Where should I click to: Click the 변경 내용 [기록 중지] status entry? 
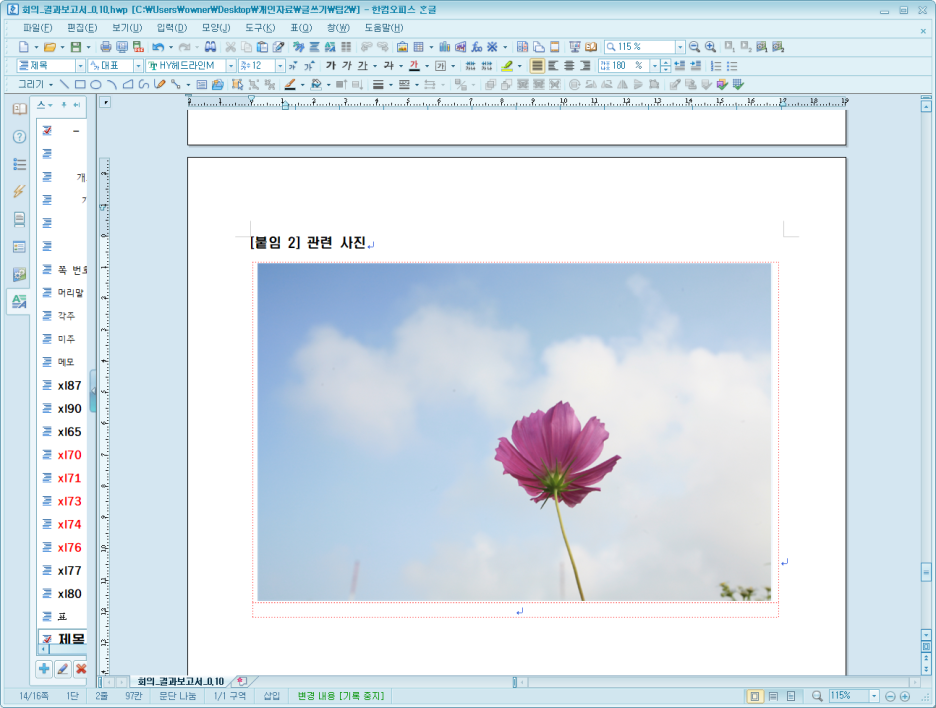point(341,696)
